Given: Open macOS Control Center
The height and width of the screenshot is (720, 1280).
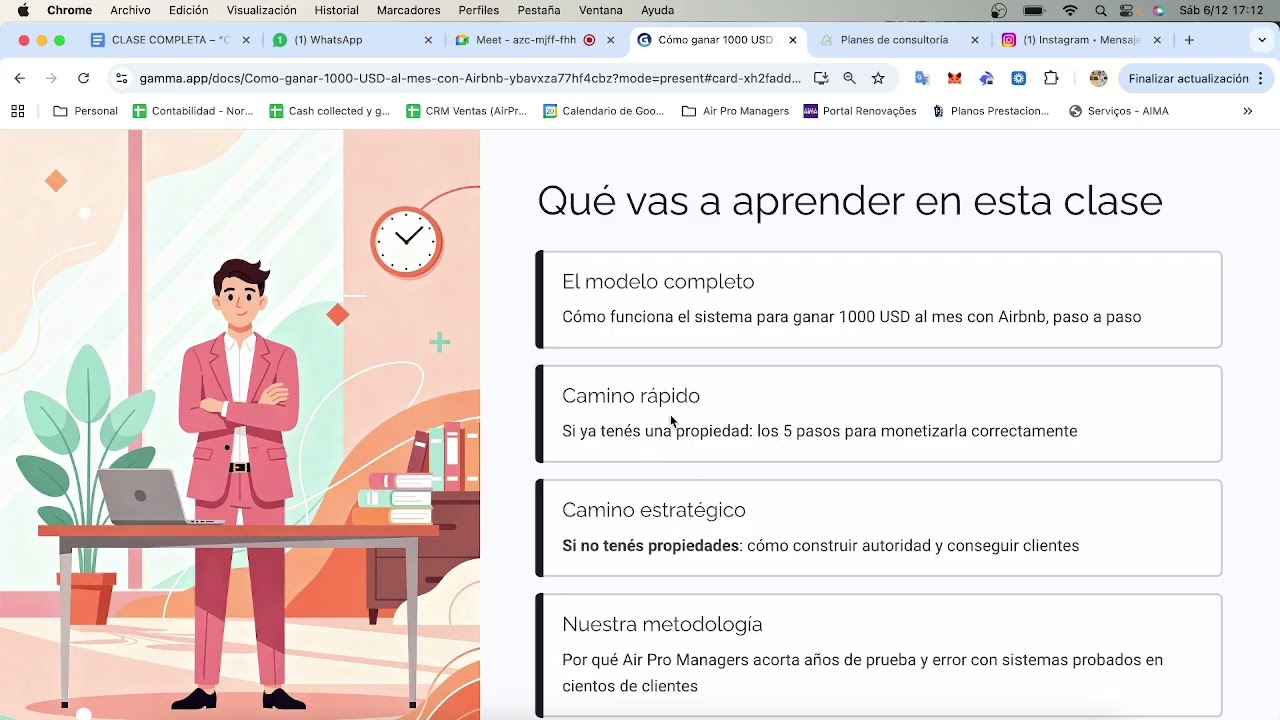Looking at the screenshot, I should coord(1128,10).
